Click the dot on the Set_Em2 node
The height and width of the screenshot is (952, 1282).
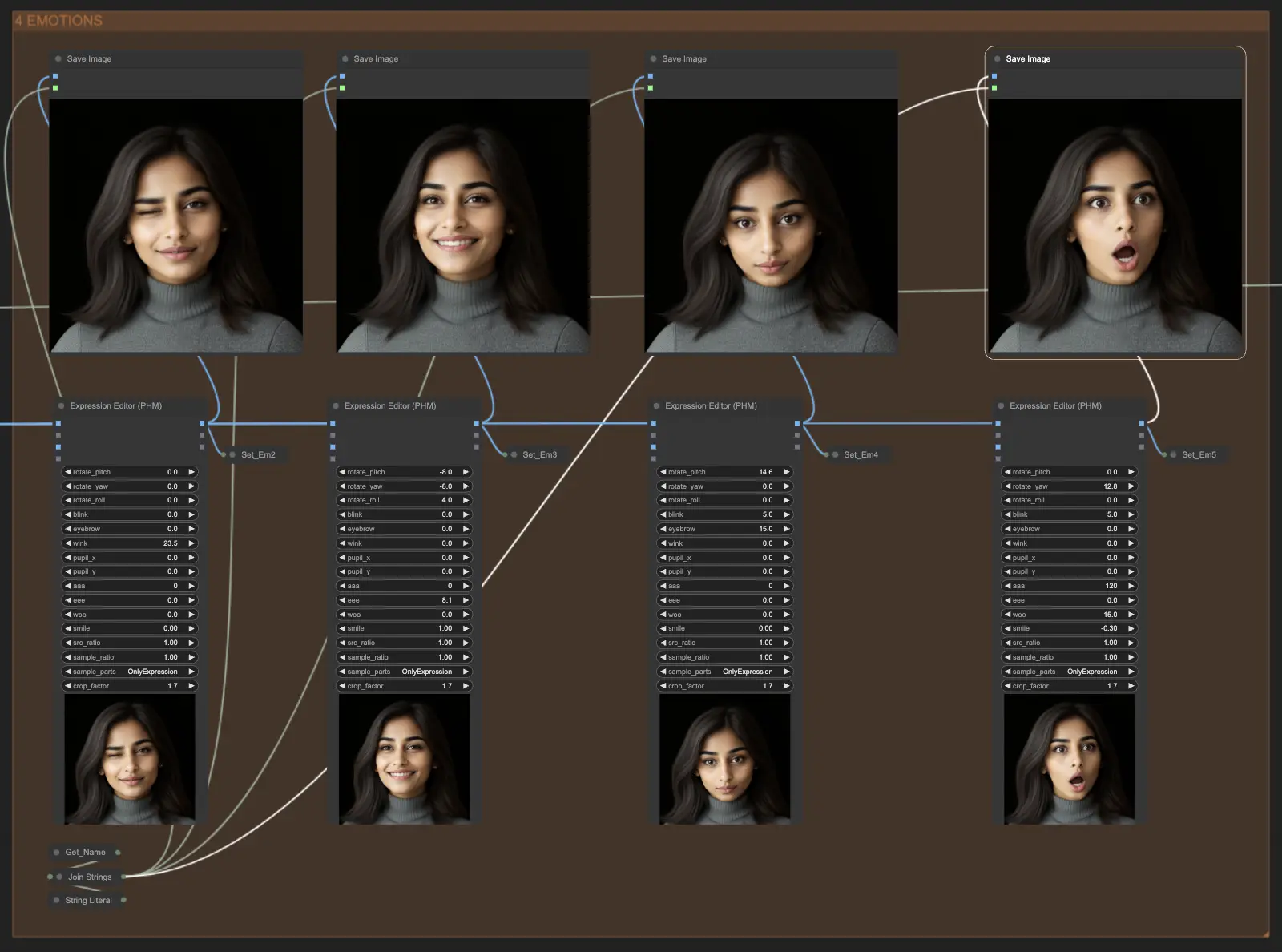233,455
